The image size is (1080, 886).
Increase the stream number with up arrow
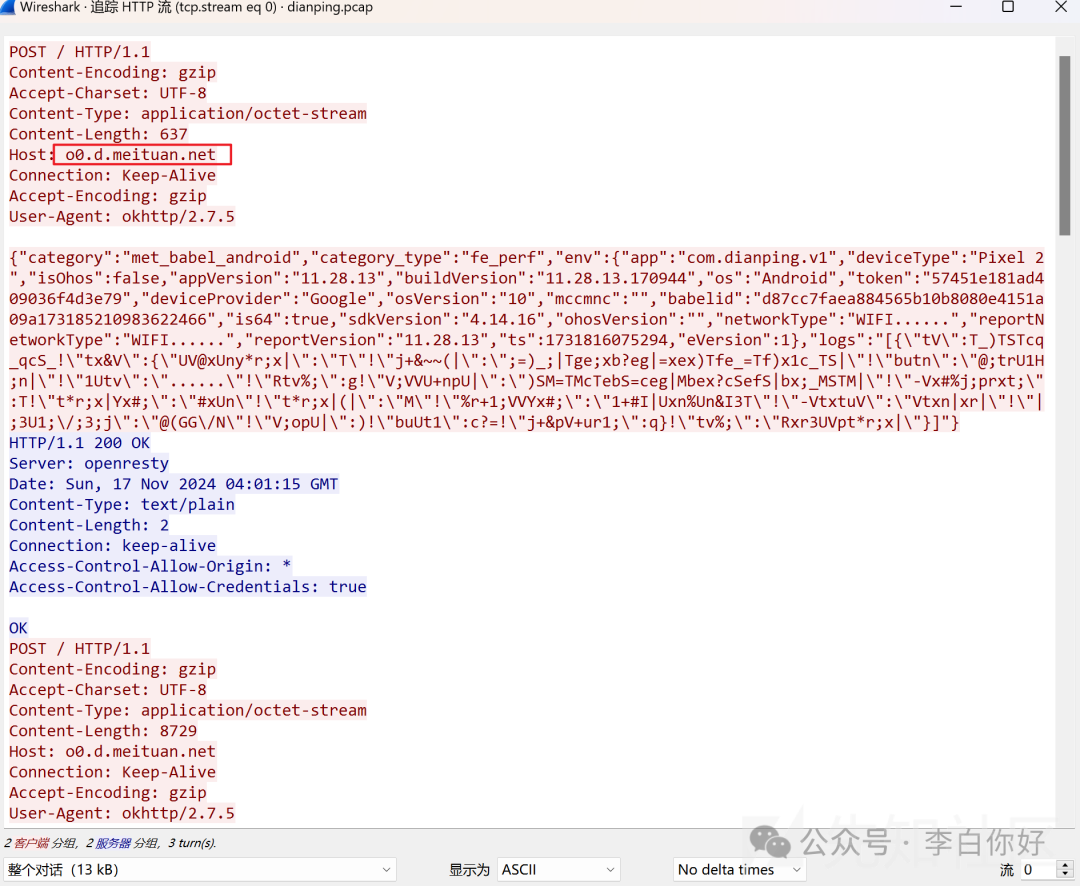point(1065,865)
